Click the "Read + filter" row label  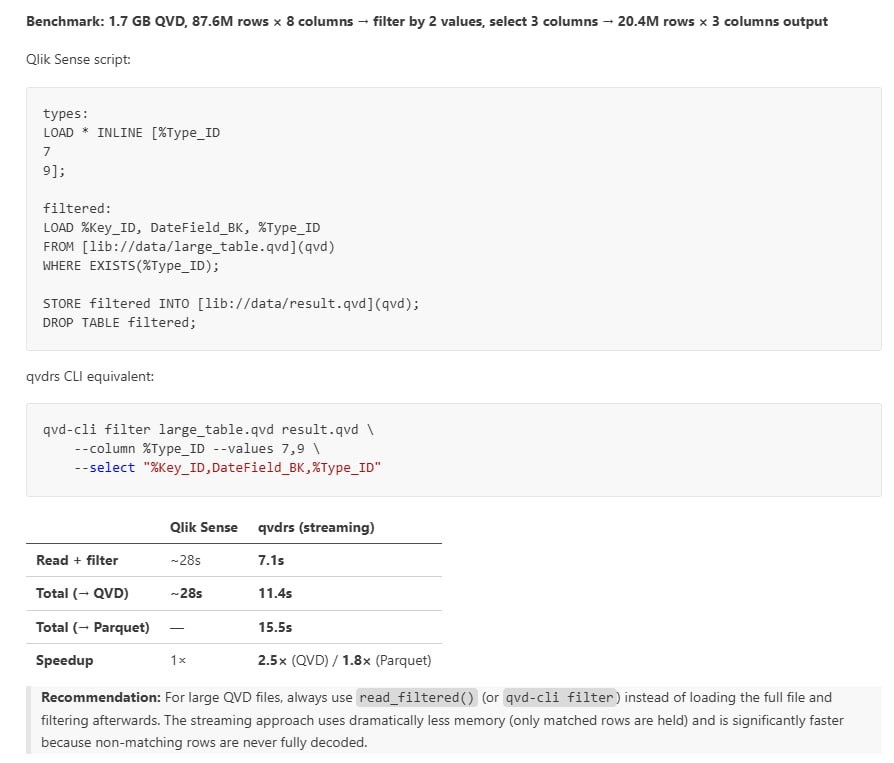click(x=77, y=560)
